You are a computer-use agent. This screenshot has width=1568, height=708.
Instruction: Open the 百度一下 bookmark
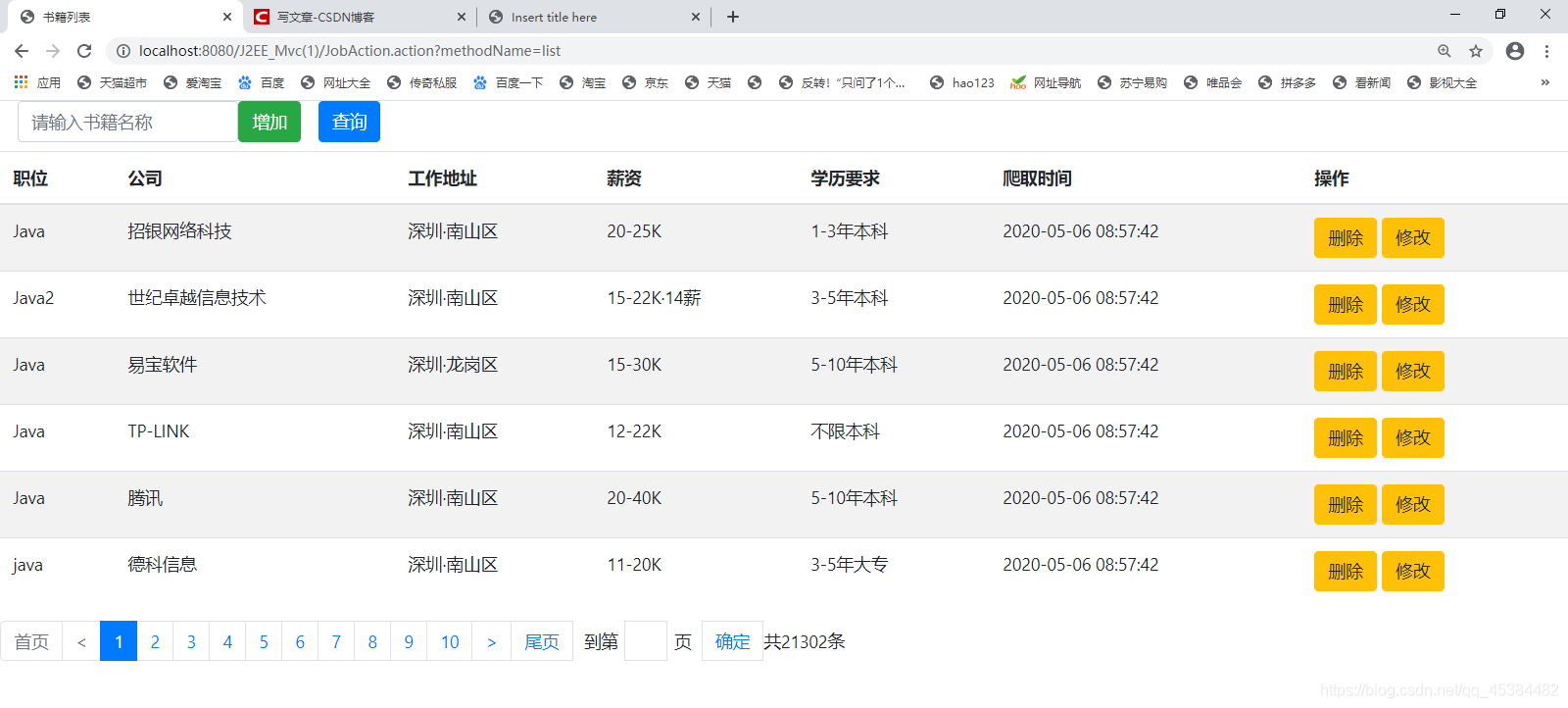click(508, 82)
